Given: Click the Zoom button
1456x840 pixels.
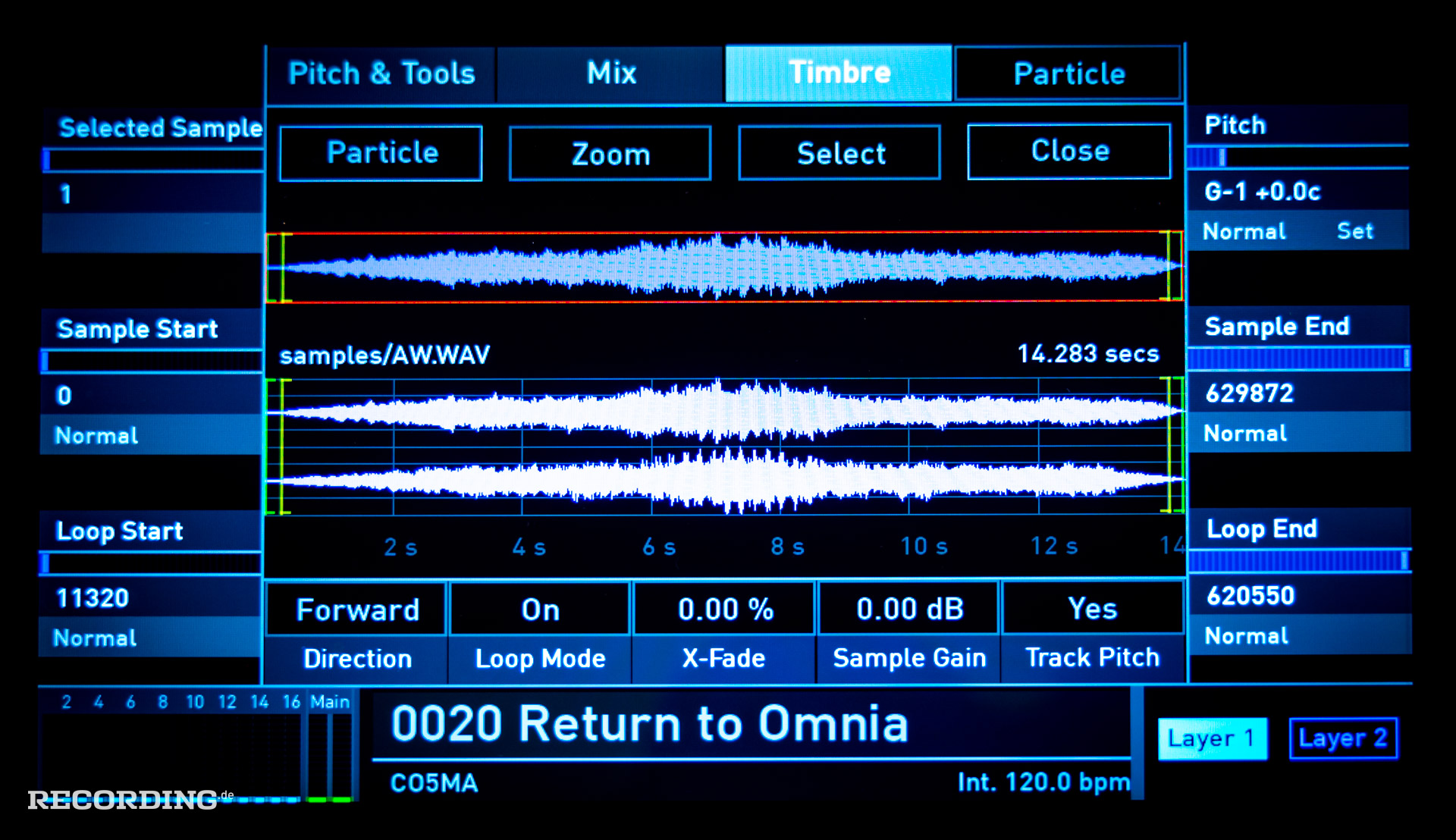Looking at the screenshot, I should (x=610, y=154).
